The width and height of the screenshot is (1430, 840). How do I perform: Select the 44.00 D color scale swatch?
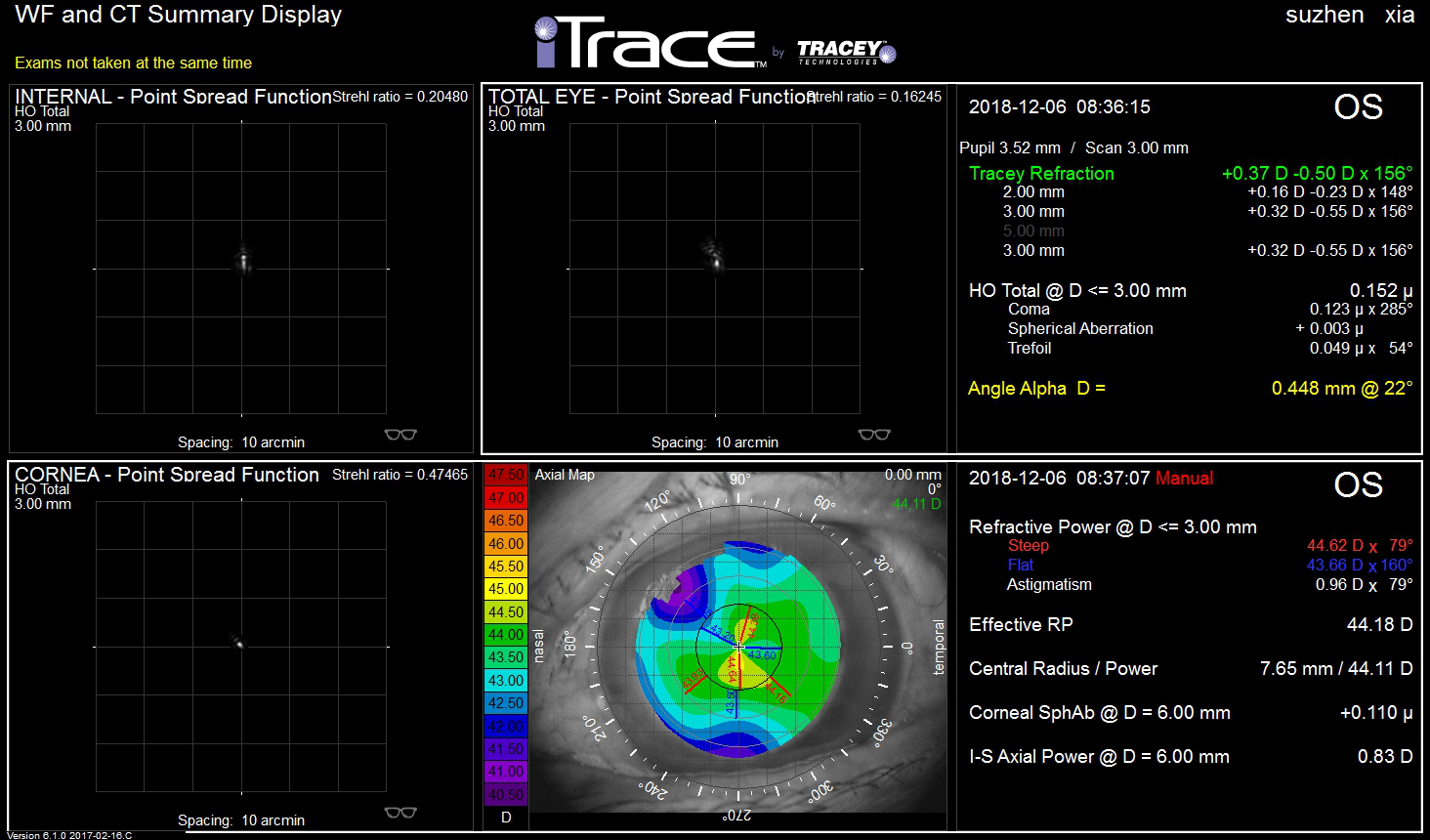pyautogui.click(x=506, y=634)
